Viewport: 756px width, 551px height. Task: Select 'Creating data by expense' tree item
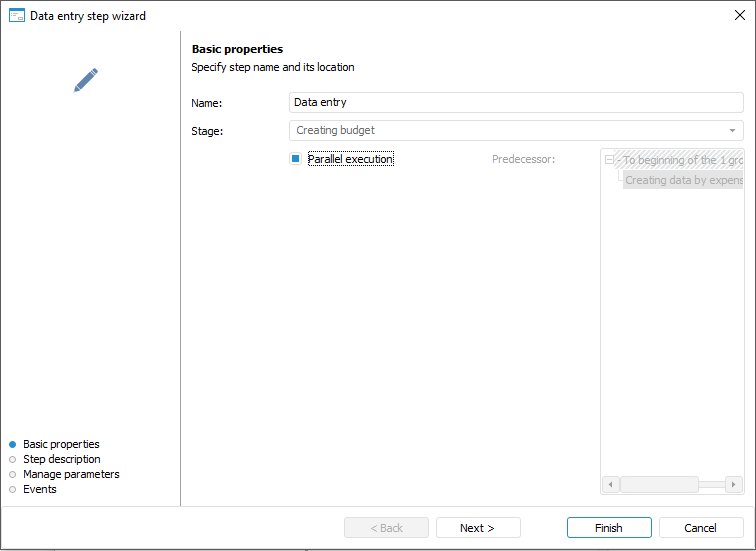point(683,181)
